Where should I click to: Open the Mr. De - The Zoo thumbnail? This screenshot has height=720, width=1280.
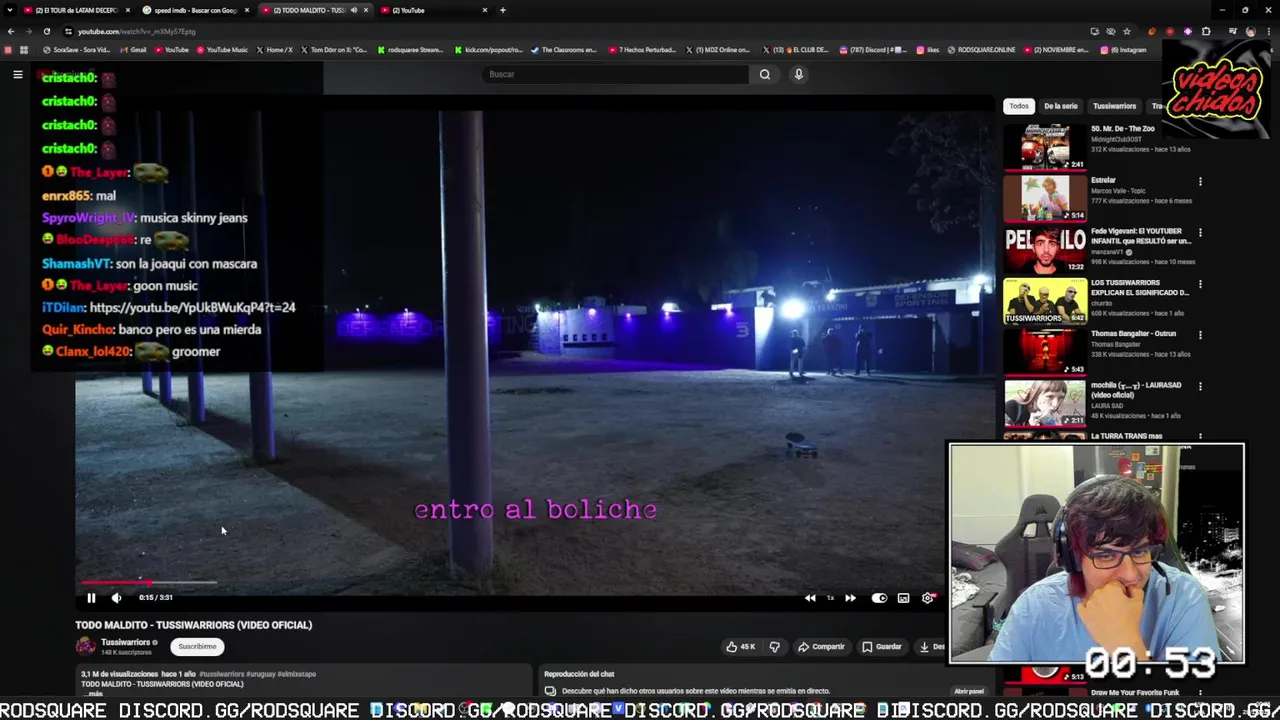[1045, 147]
